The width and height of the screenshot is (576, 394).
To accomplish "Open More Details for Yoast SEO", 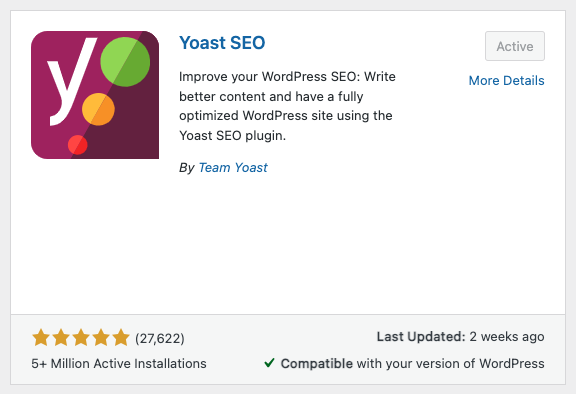I will point(506,80).
